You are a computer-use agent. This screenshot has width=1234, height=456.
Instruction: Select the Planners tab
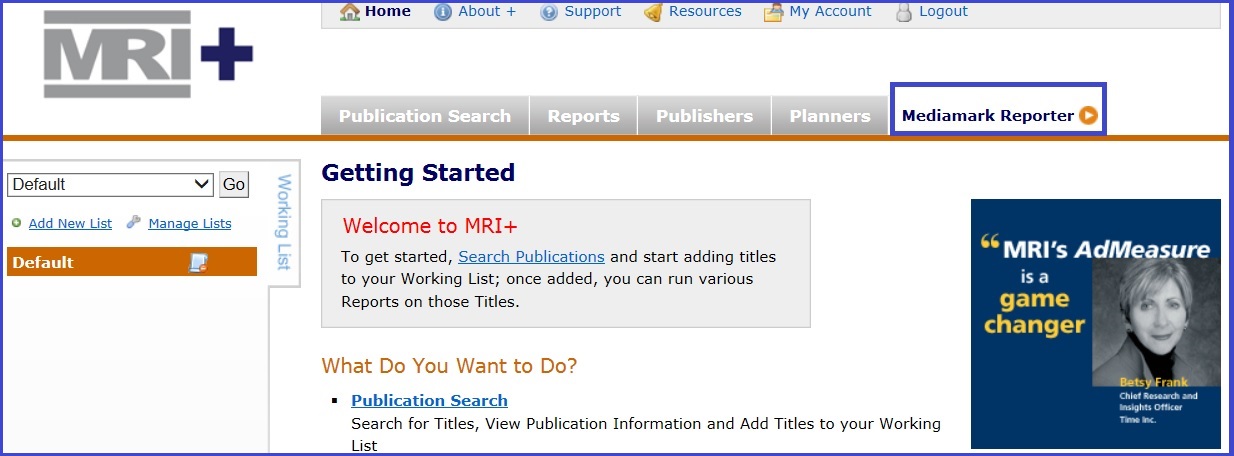(x=830, y=116)
